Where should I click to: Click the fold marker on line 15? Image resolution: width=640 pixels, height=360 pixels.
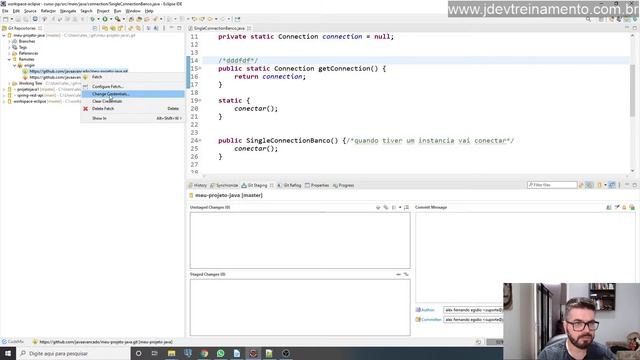(x=200, y=69)
